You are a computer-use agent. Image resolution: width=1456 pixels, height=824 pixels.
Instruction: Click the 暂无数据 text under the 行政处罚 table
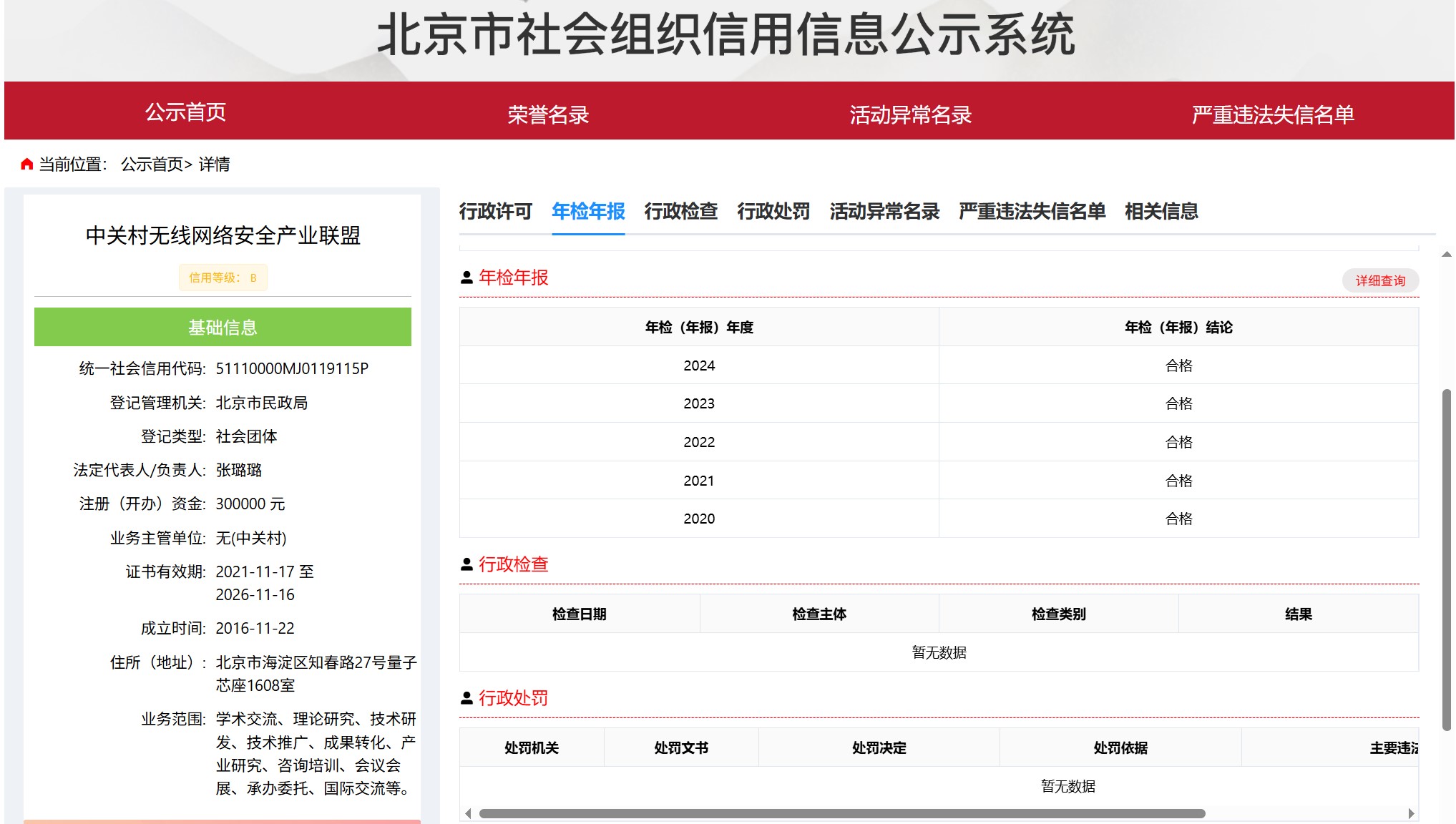(1068, 786)
